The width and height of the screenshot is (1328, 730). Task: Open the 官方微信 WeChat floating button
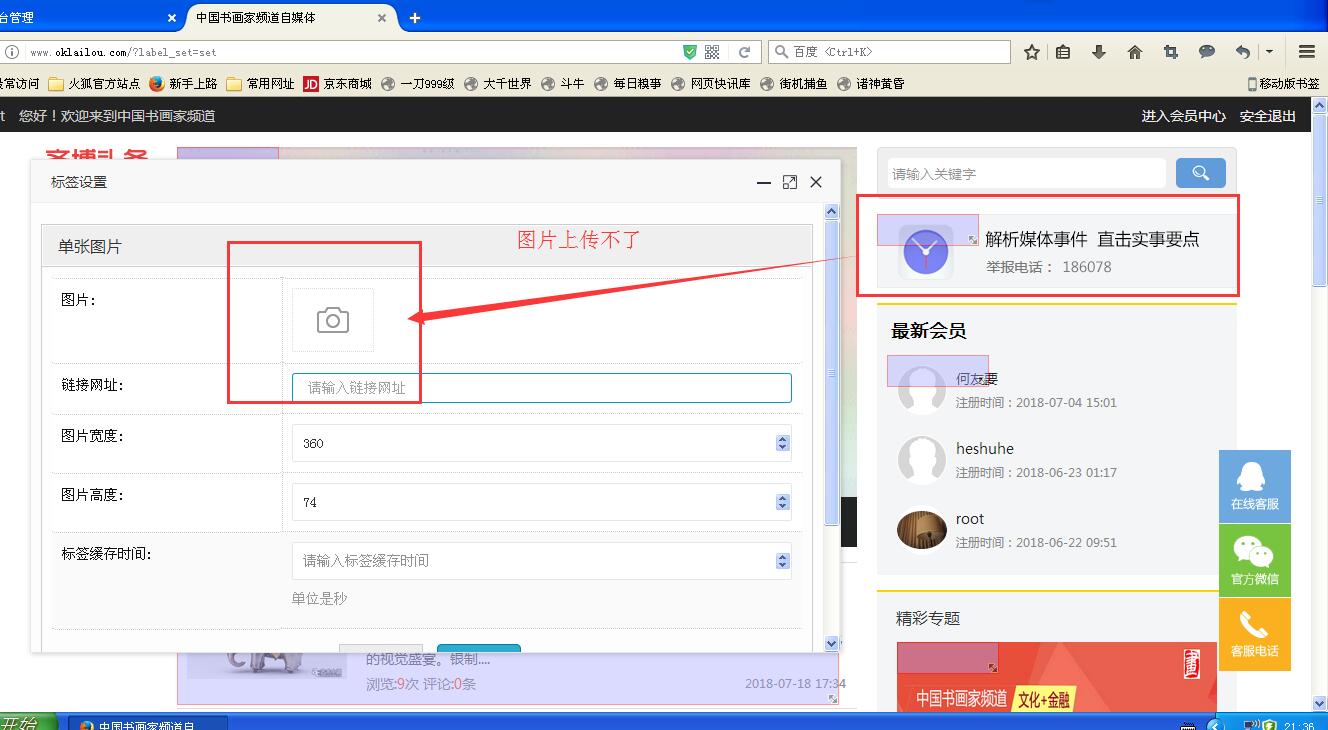1254,560
